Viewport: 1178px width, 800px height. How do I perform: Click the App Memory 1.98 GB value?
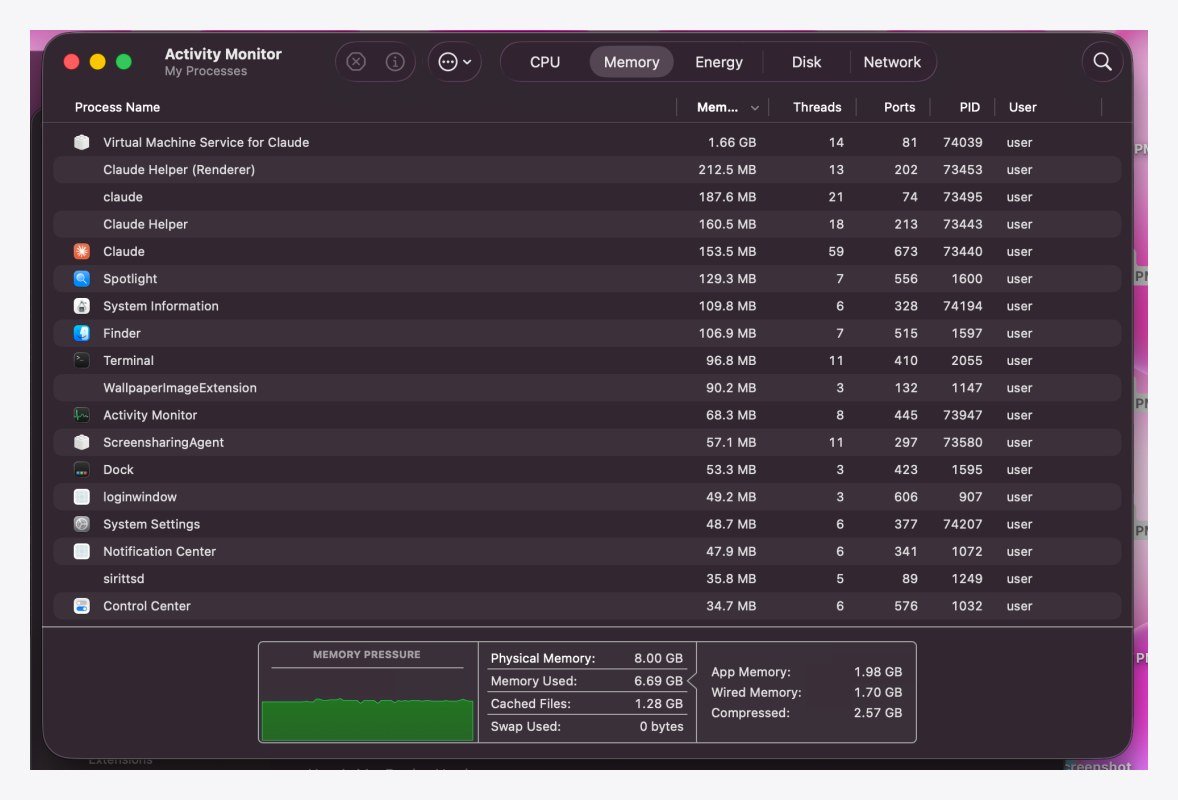877,672
